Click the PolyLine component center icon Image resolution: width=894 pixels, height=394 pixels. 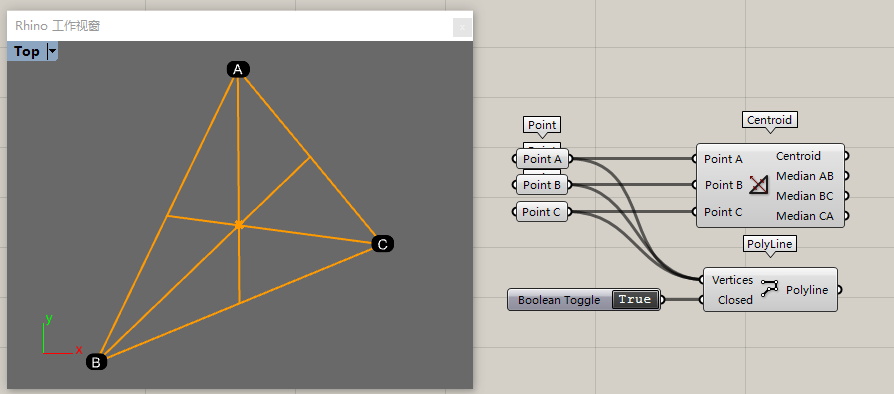(x=769, y=287)
